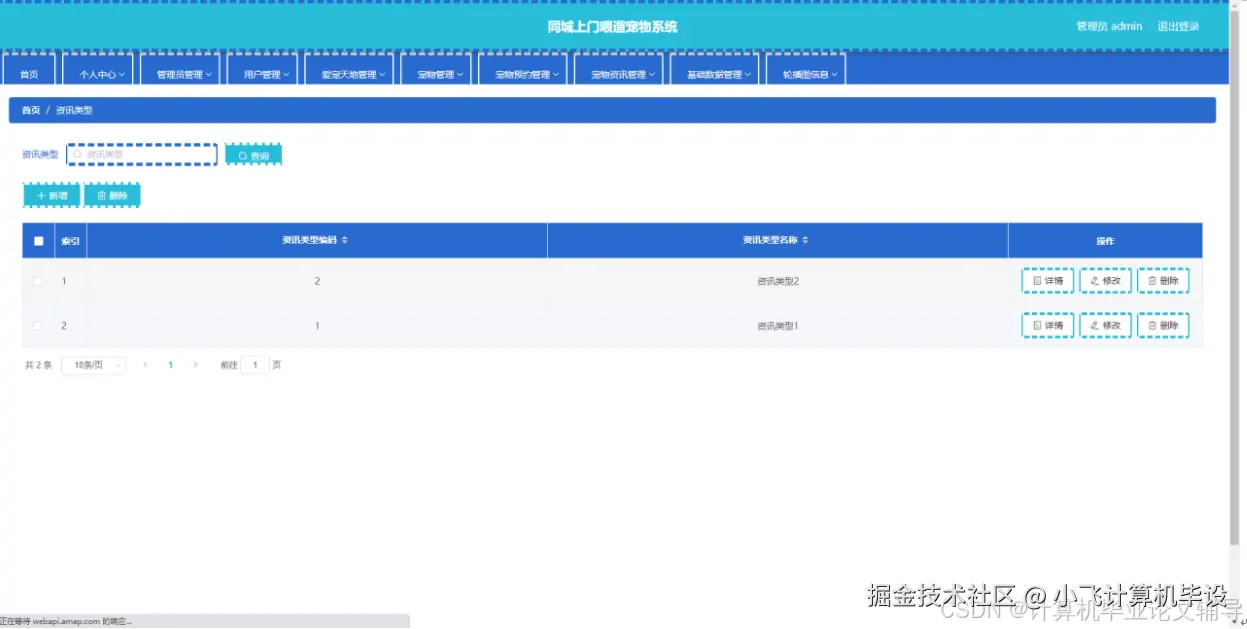Expand the 基础数据管理 menu
The width and height of the screenshot is (1247, 629).
point(715,70)
